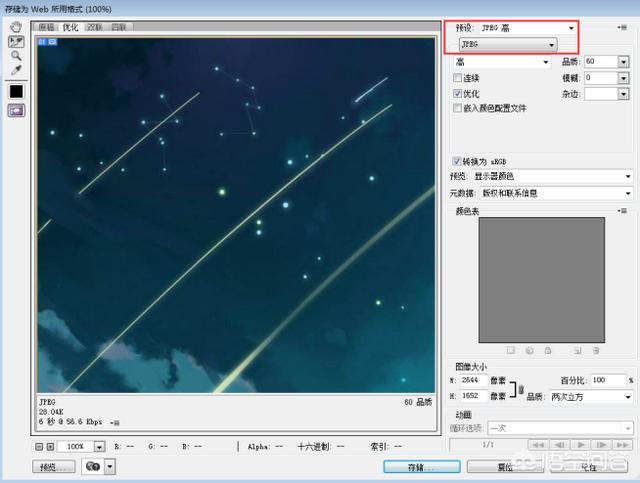
Task: Uncheck the 转换为 sRGB checkbox
Action: click(x=456, y=161)
